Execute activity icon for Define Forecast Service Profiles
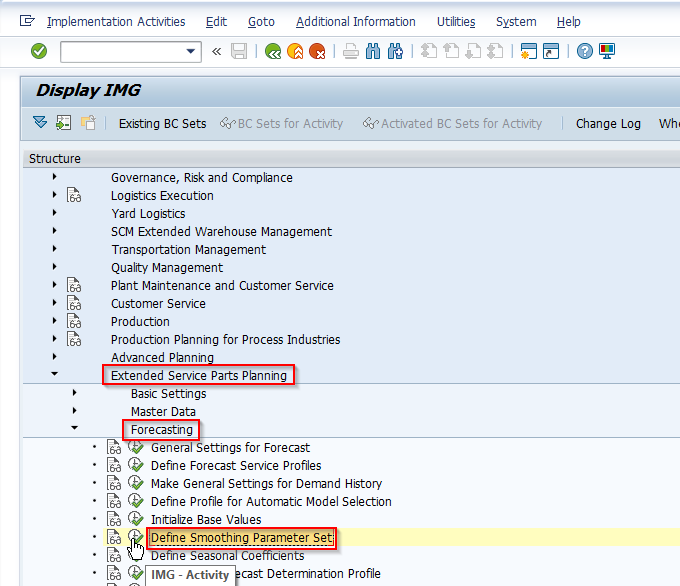This screenshot has height=586, width=680. 135,465
